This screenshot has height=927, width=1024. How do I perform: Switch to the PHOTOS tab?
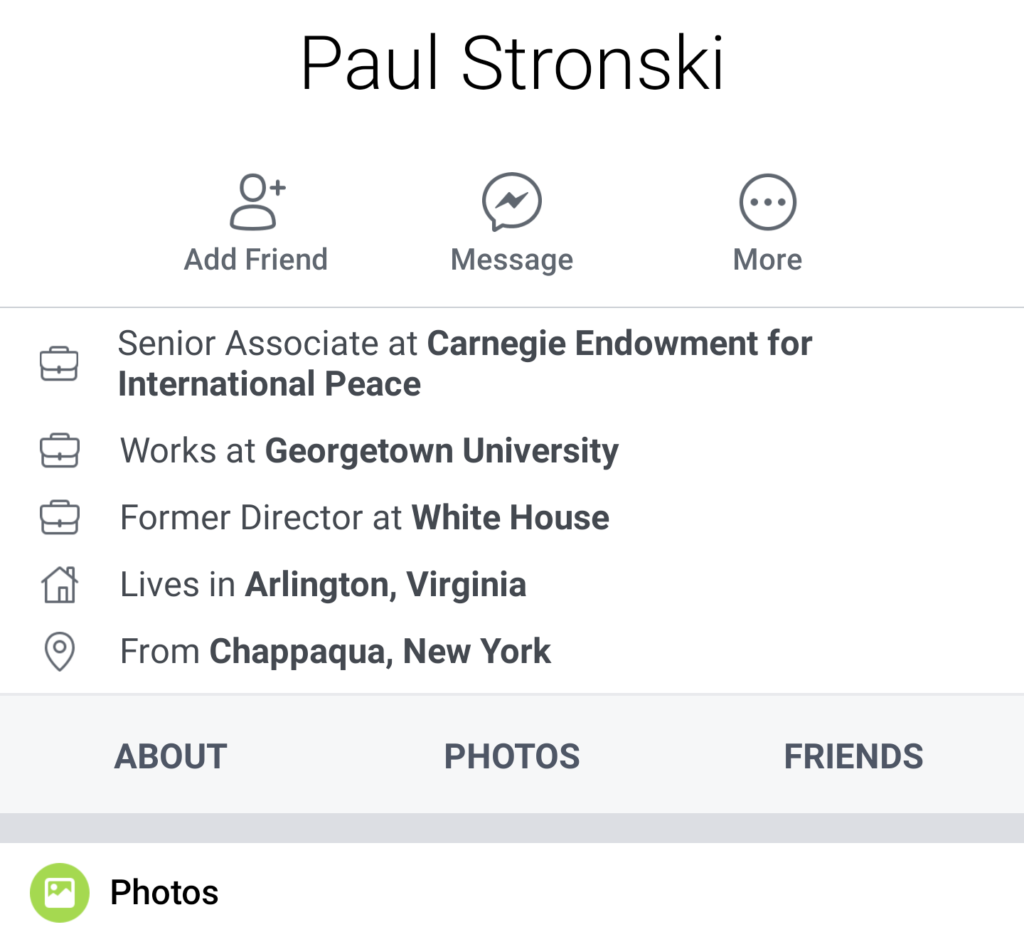click(512, 756)
